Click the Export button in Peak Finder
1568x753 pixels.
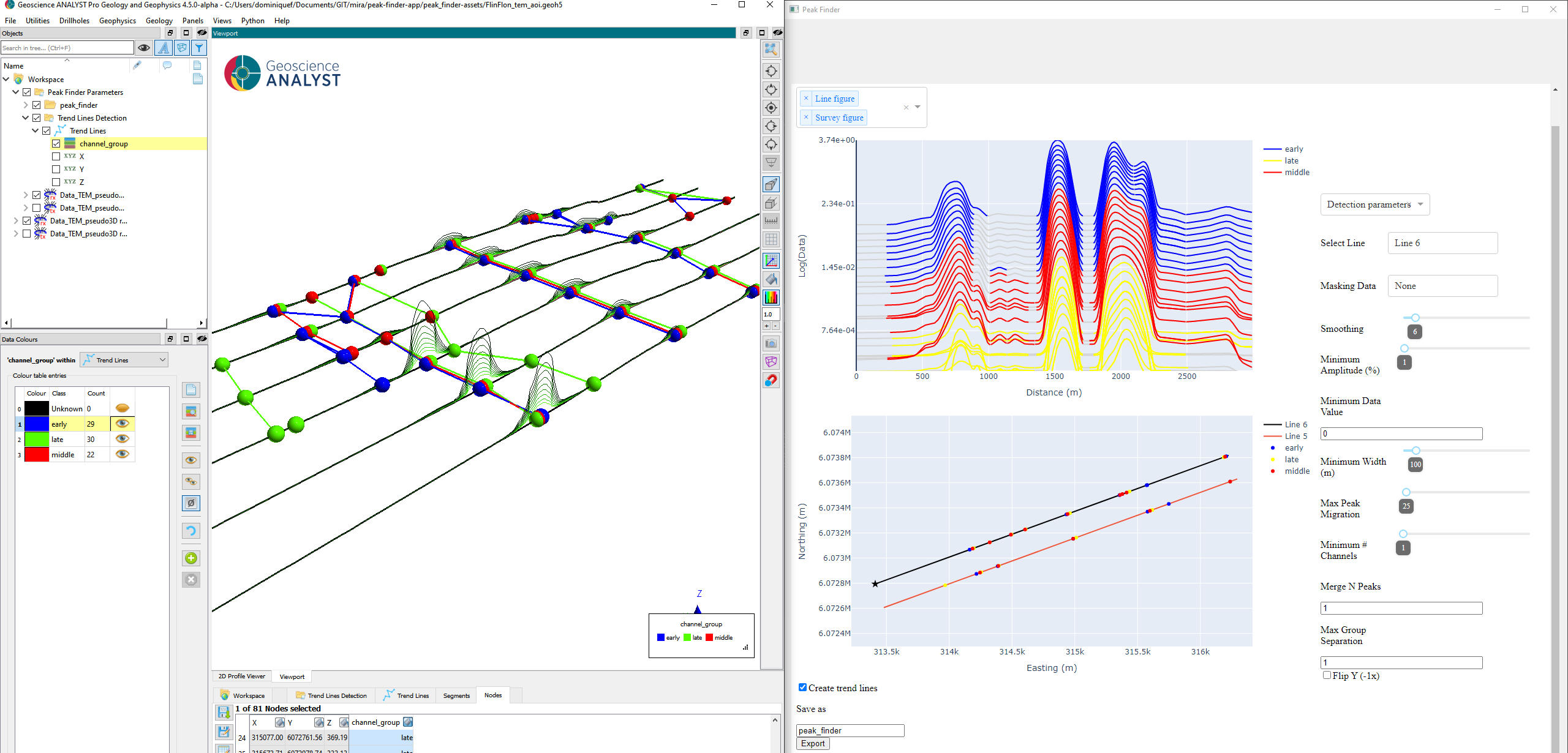tap(812, 743)
